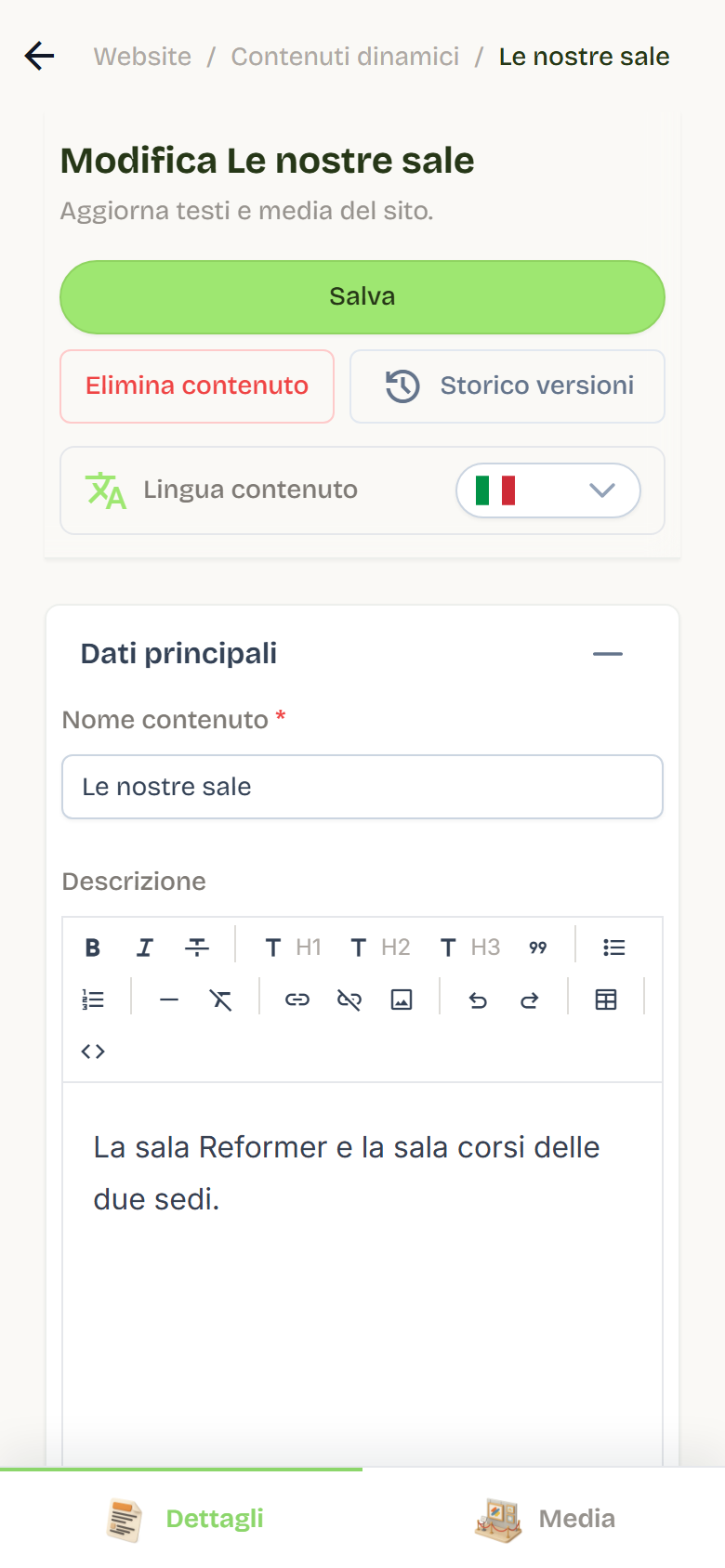Viewport: 725px width, 1568px height.
Task: Open the Contenuti dinamici breadcrumb
Action: [345, 57]
